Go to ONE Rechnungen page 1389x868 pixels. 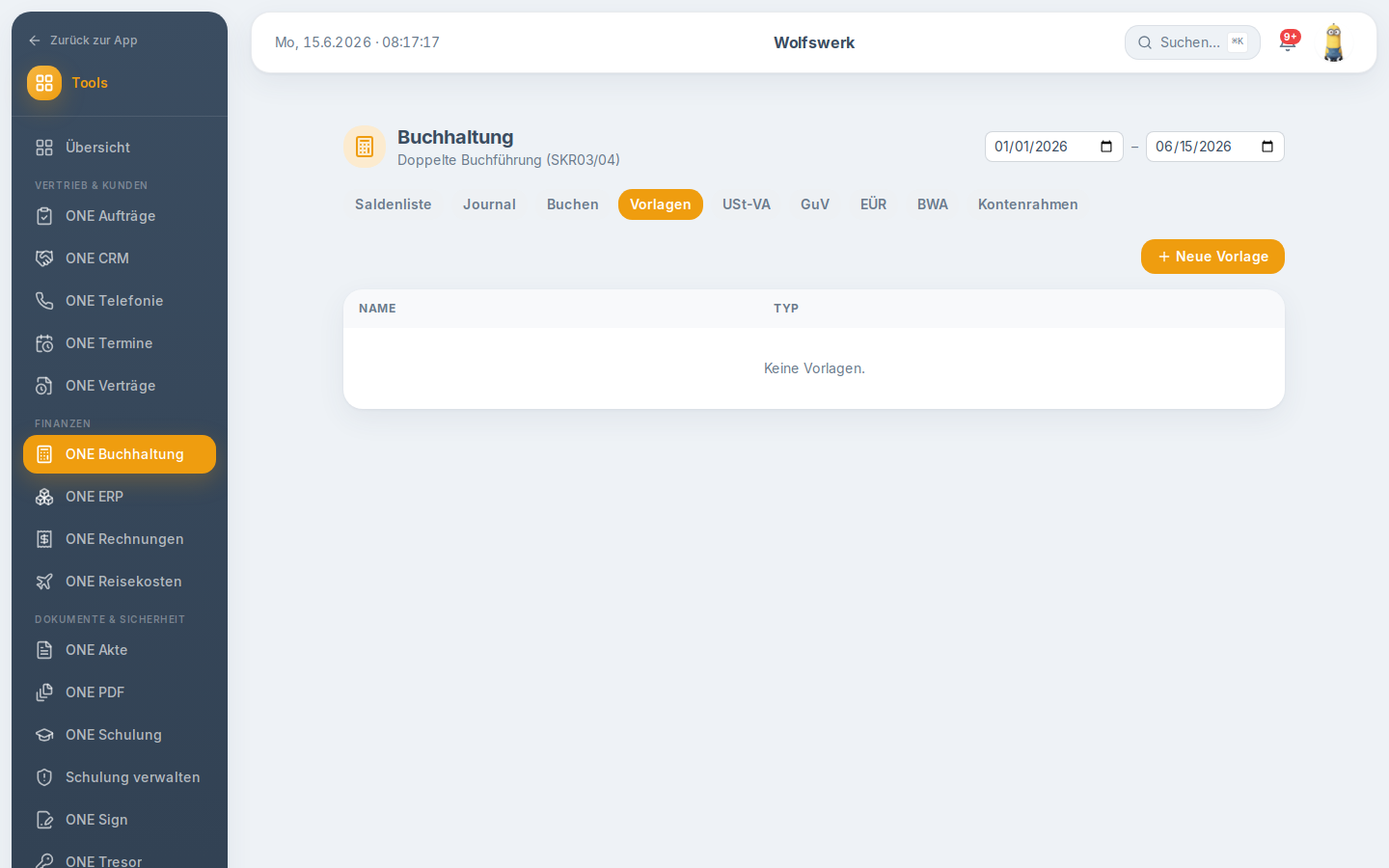pyautogui.click(x=120, y=539)
